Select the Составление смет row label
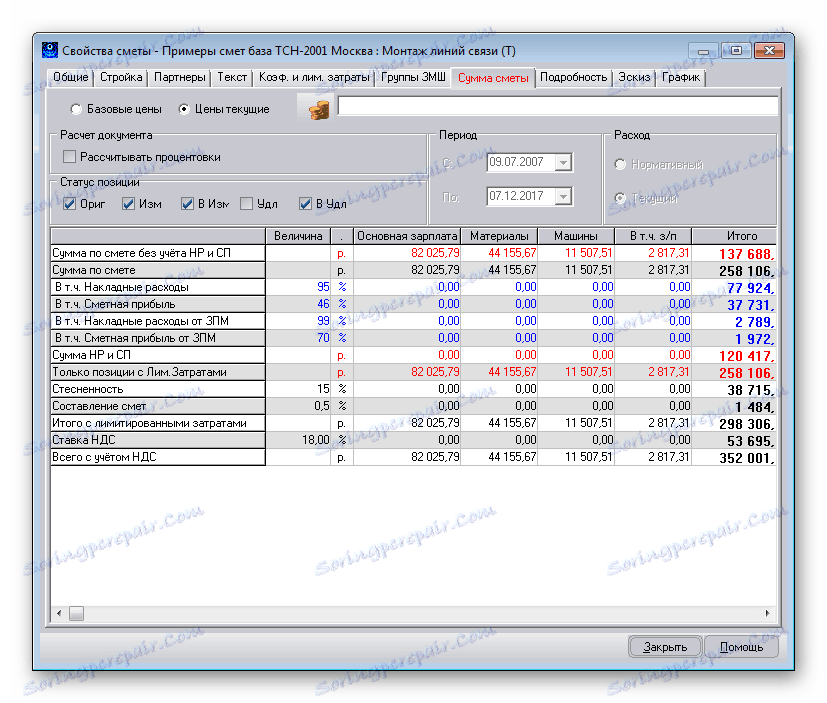 [x=158, y=406]
